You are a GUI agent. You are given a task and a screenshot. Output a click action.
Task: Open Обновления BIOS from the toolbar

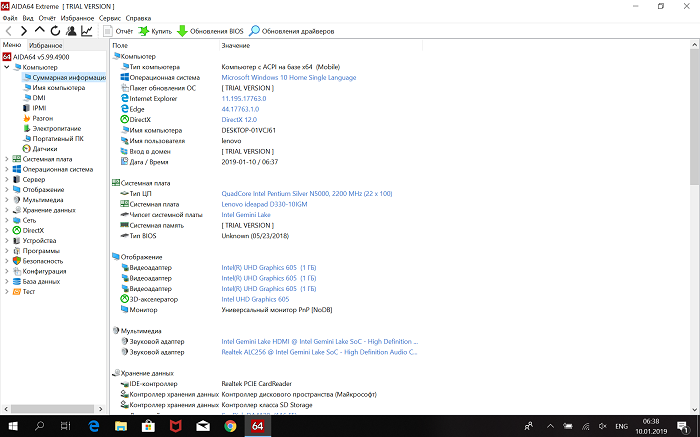click(x=210, y=31)
